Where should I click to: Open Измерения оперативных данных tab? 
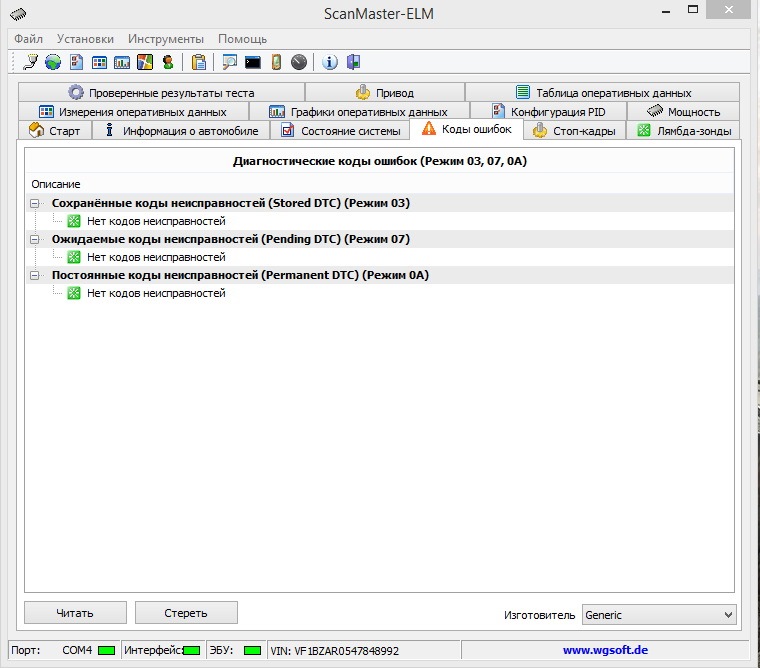tap(133, 111)
